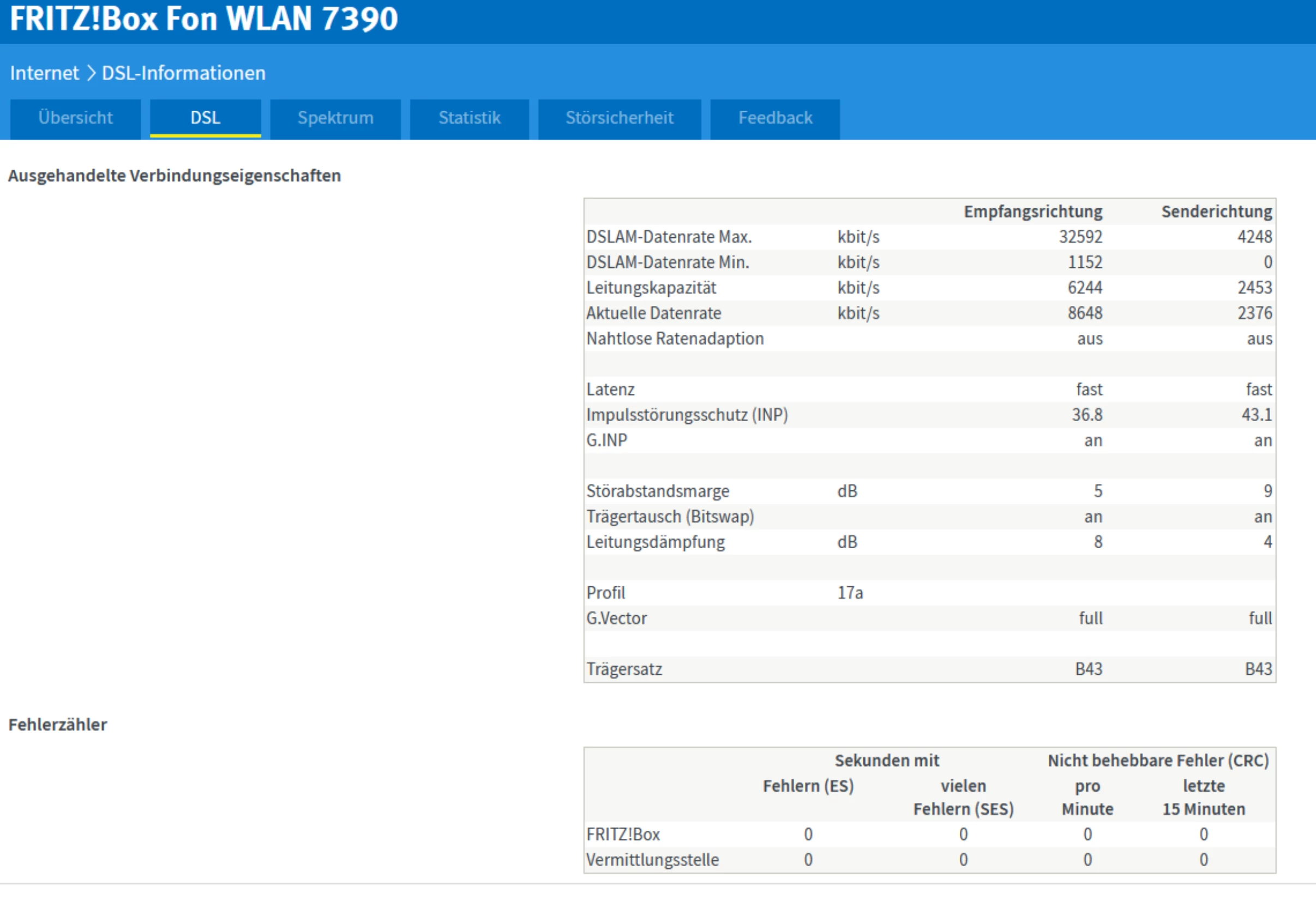The height and width of the screenshot is (912, 1316).
Task: Click the Nicht behebbare Fehler (CRC) header
Action: tap(1158, 760)
